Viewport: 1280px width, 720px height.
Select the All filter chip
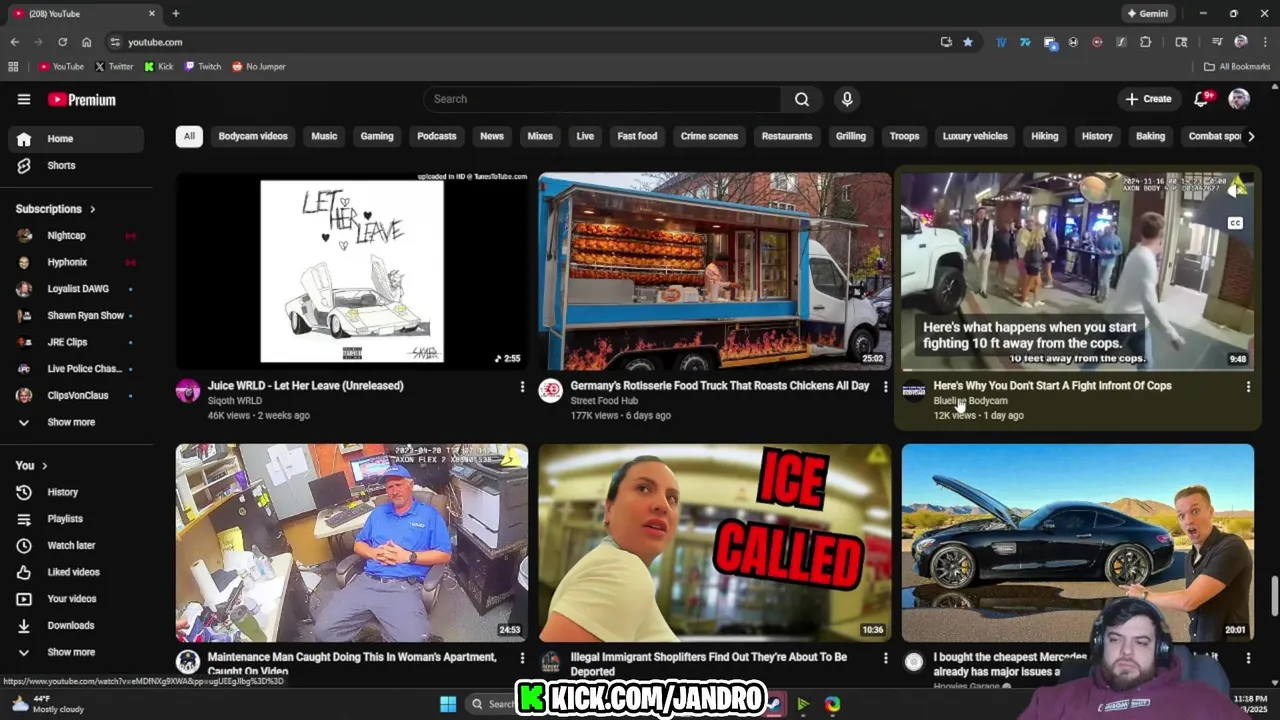point(189,136)
